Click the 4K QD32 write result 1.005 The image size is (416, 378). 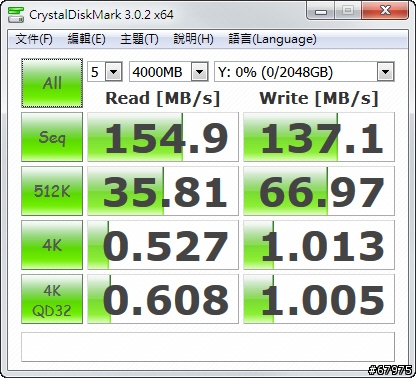point(319,299)
